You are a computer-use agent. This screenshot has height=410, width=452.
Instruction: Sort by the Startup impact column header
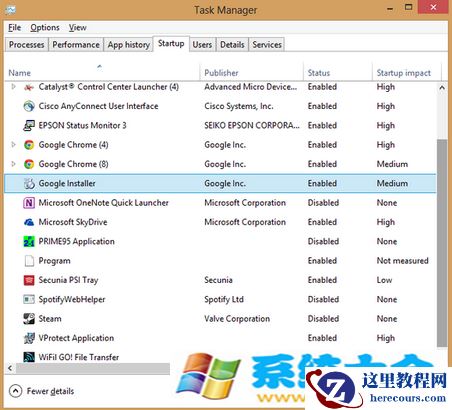click(x=407, y=73)
